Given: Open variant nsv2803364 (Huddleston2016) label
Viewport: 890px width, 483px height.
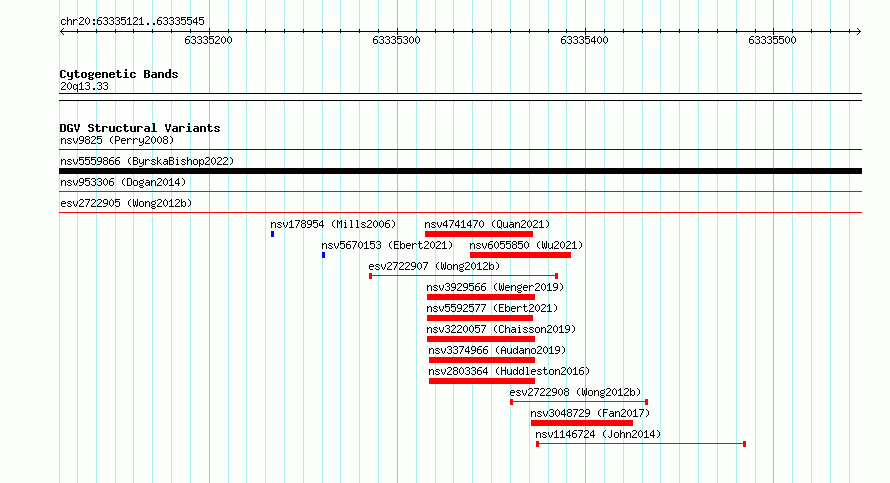Looking at the screenshot, I should (x=509, y=371).
